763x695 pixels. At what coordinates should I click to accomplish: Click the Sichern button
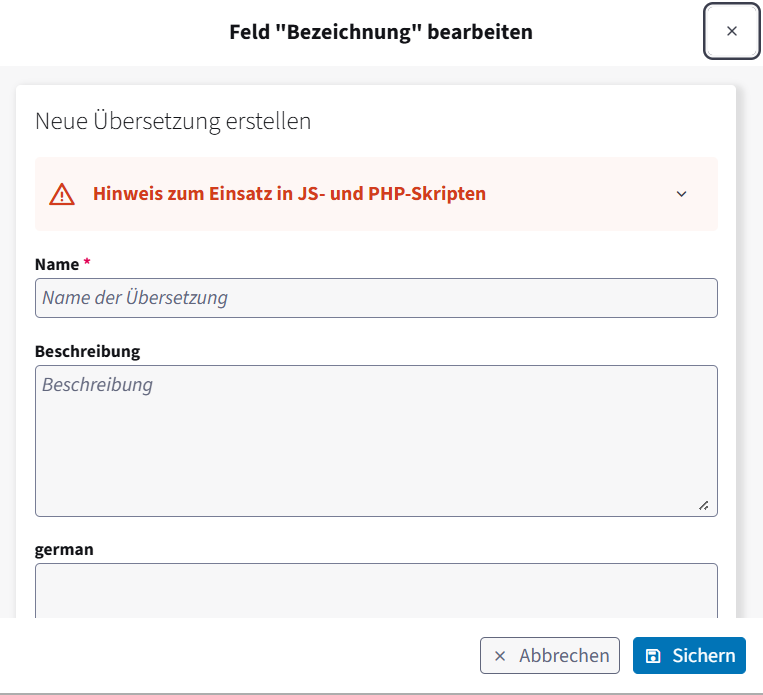pos(689,656)
